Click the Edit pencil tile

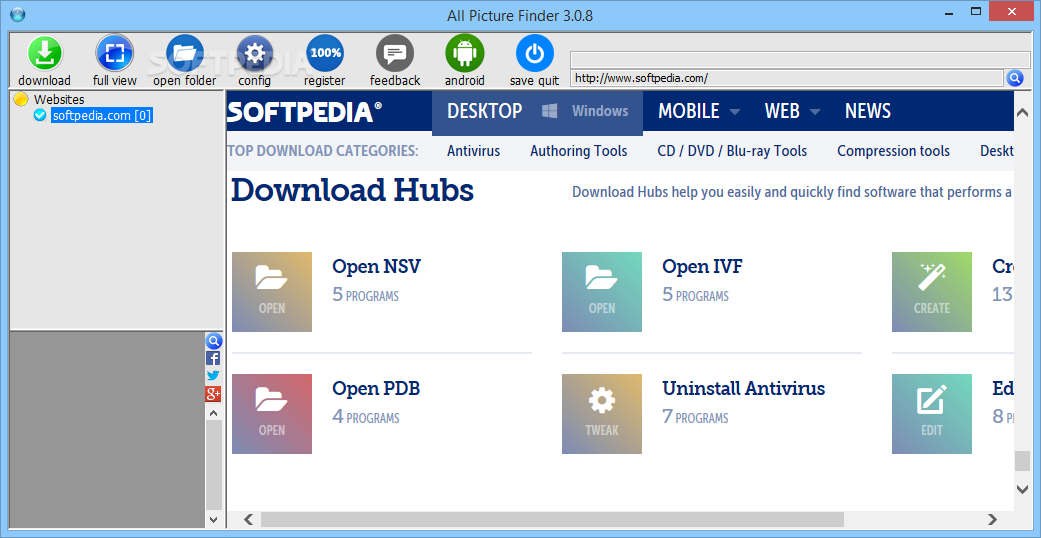coord(931,414)
